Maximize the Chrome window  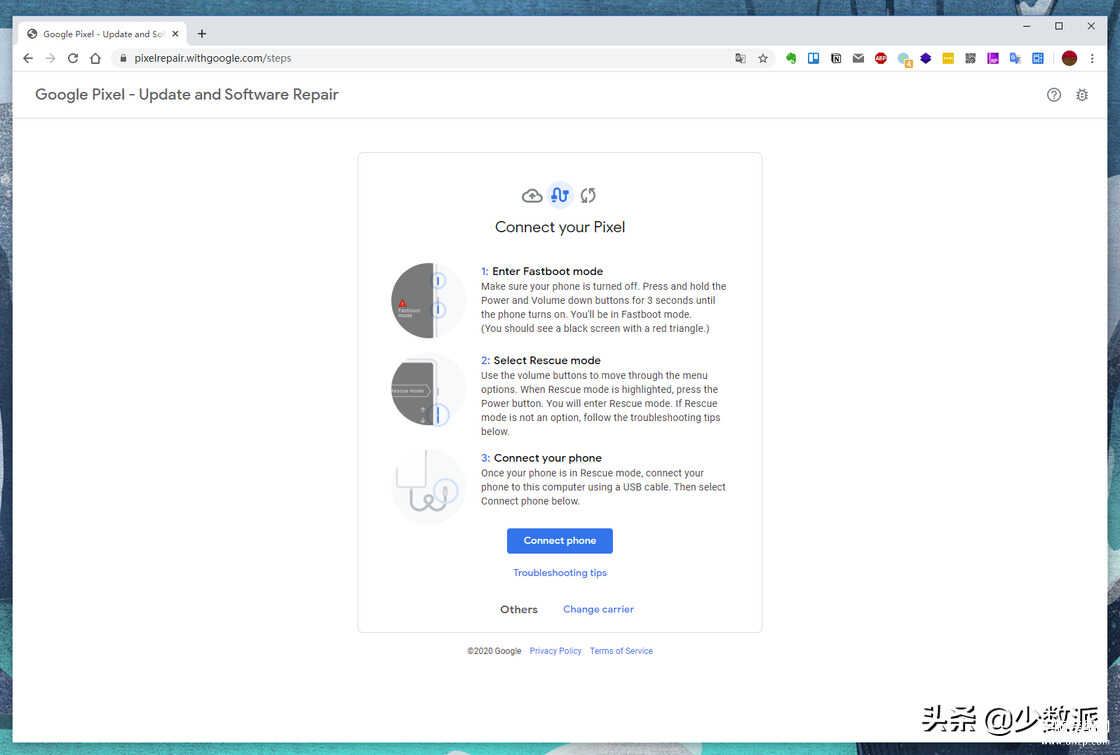click(1059, 26)
